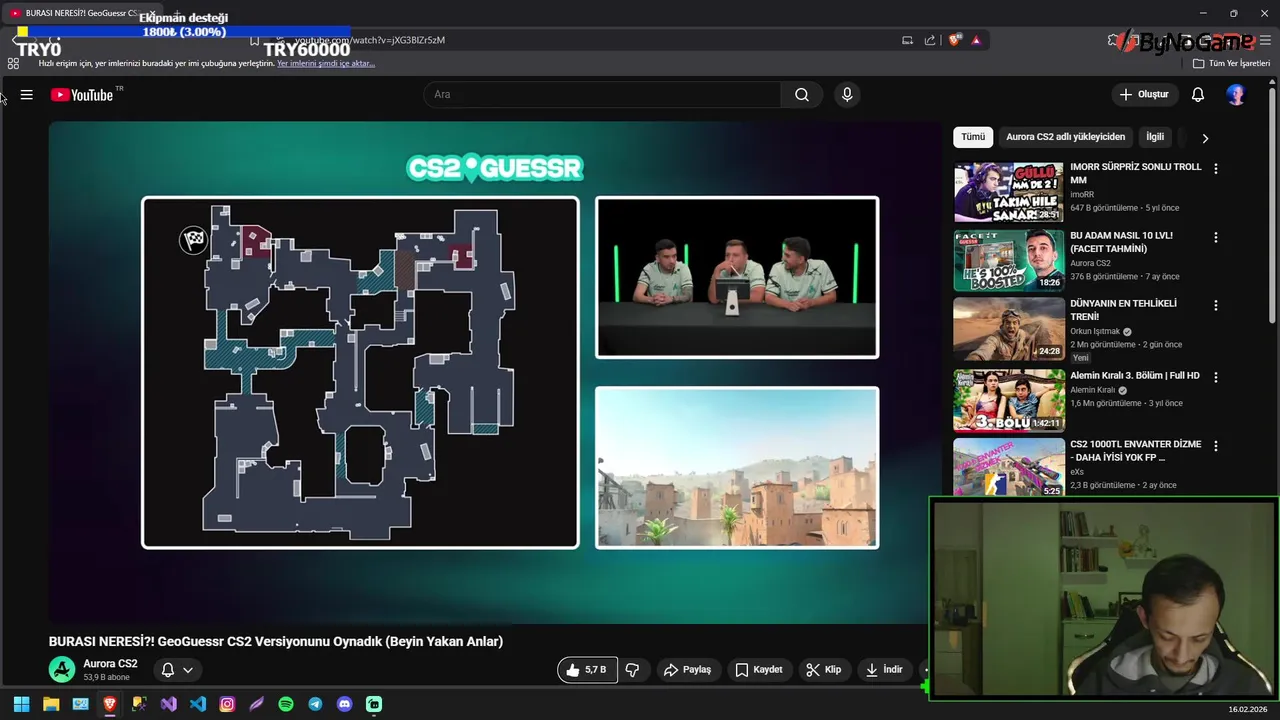The image size is (1280, 720).
Task: Open Brave browser taskbar icon
Action: coord(110,704)
